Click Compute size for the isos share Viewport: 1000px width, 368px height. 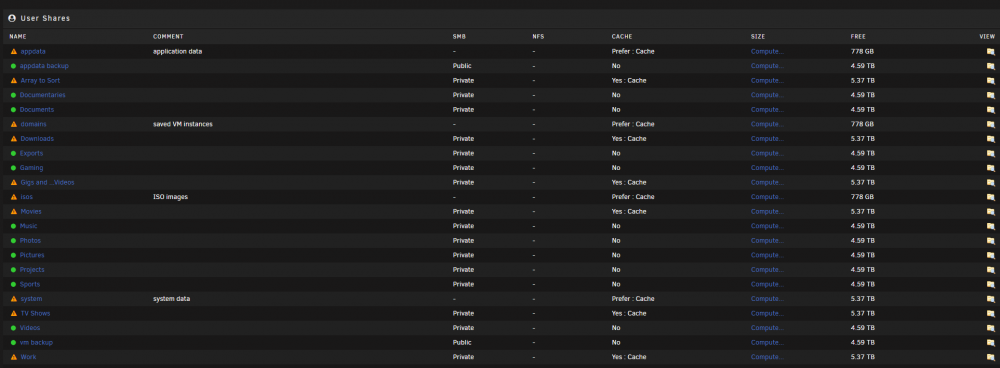(767, 197)
